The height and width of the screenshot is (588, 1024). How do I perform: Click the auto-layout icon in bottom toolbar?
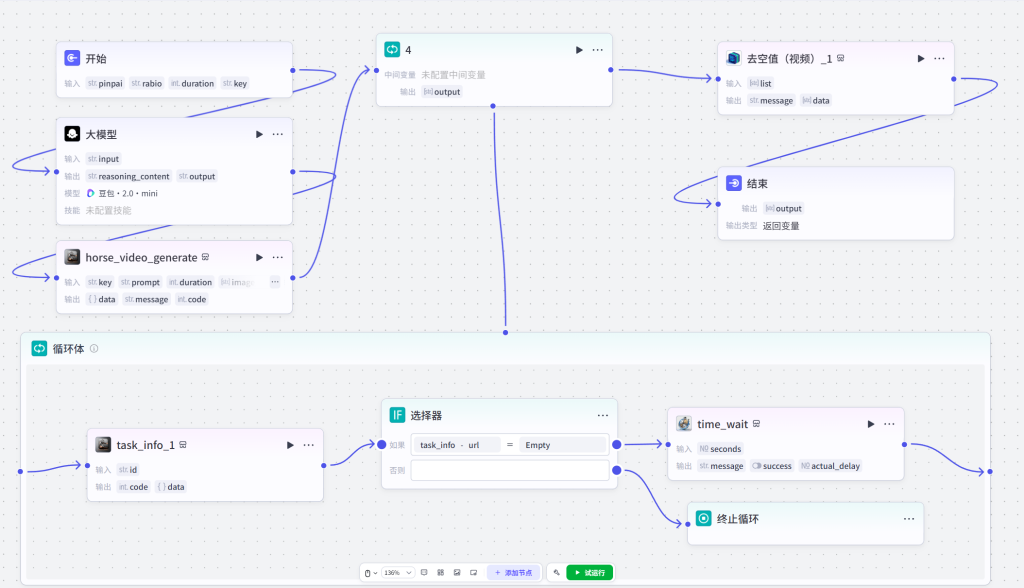pos(440,572)
